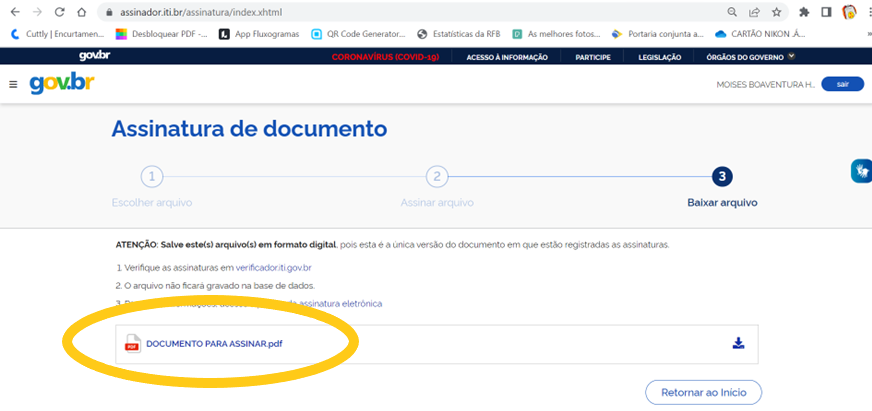
Task: Click the Participe link in the top bar
Action: [x=592, y=57]
